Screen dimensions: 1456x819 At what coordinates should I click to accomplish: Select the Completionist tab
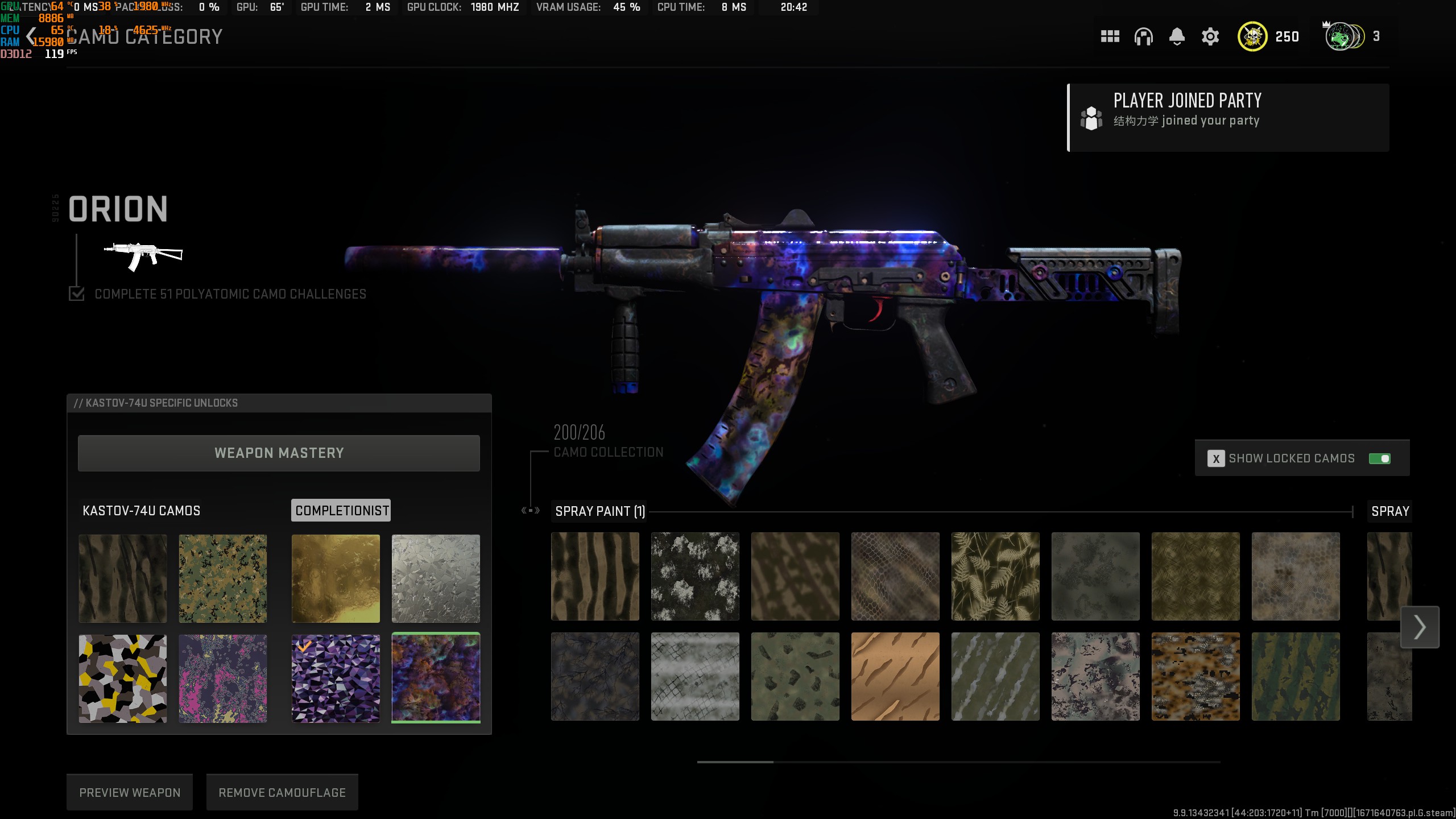(x=341, y=511)
